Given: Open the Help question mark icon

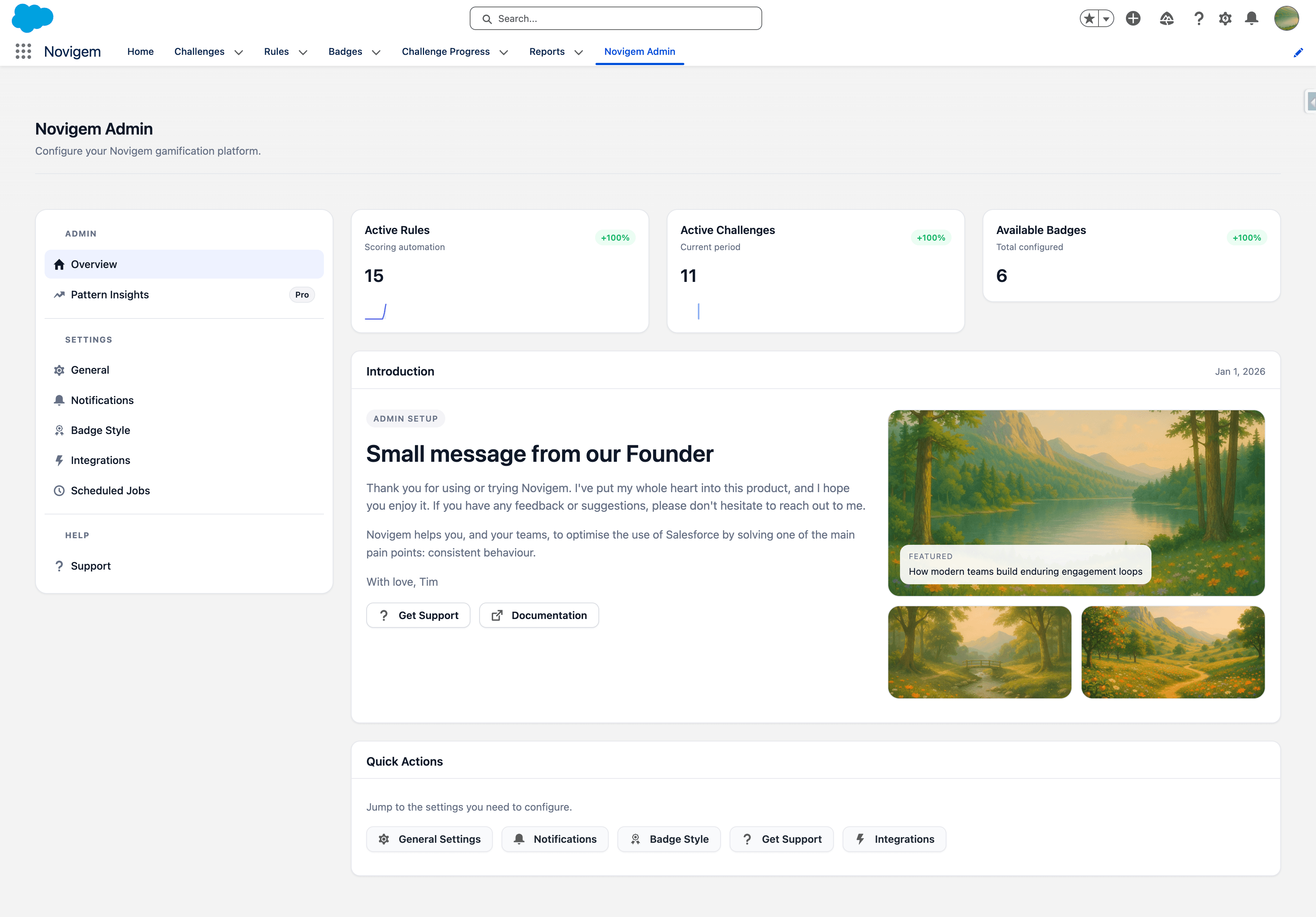Looking at the screenshot, I should pyautogui.click(x=1198, y=18).
